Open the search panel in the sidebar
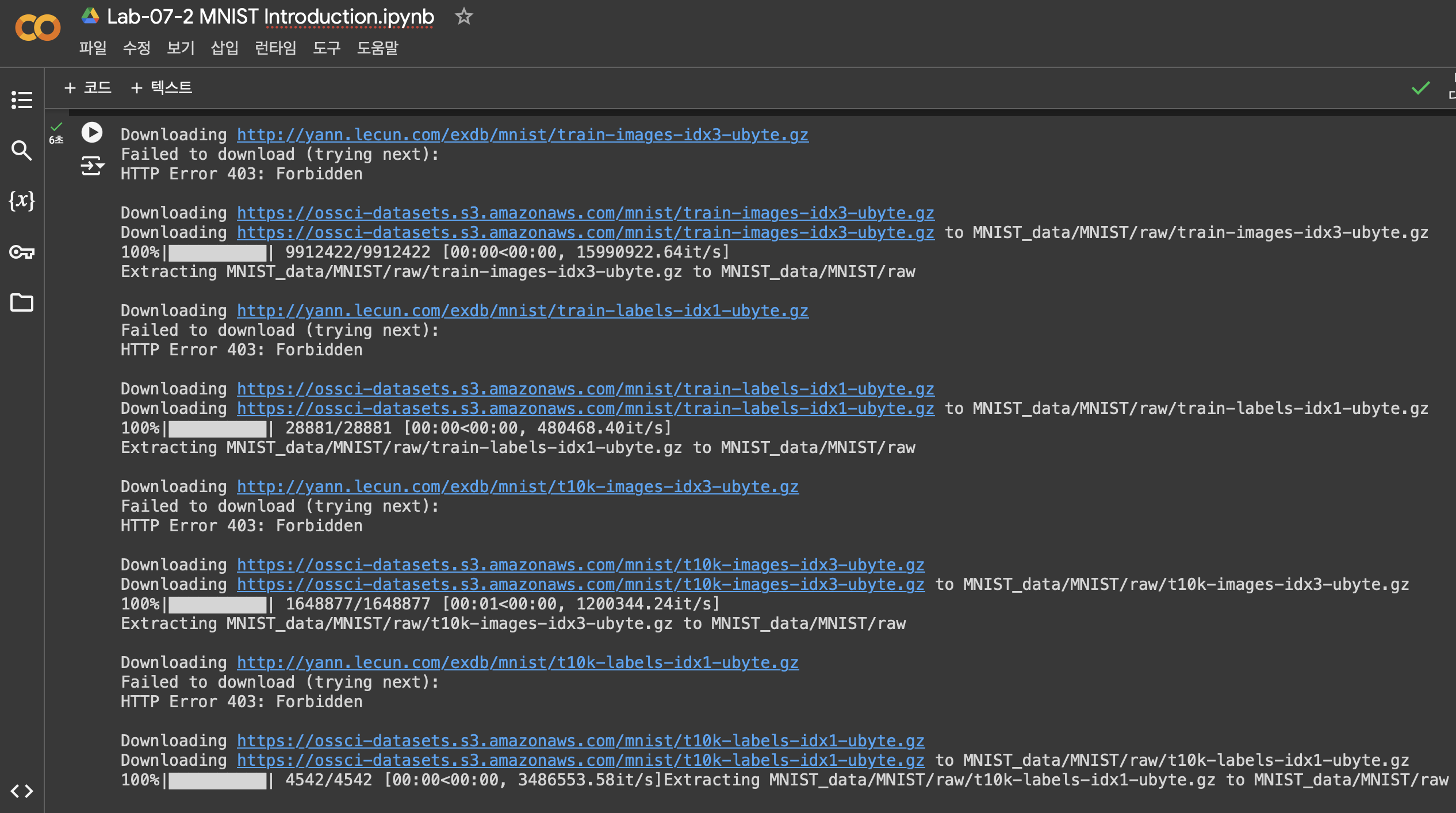The width and height of the screenshot is (1456, 813). point(21,151)
